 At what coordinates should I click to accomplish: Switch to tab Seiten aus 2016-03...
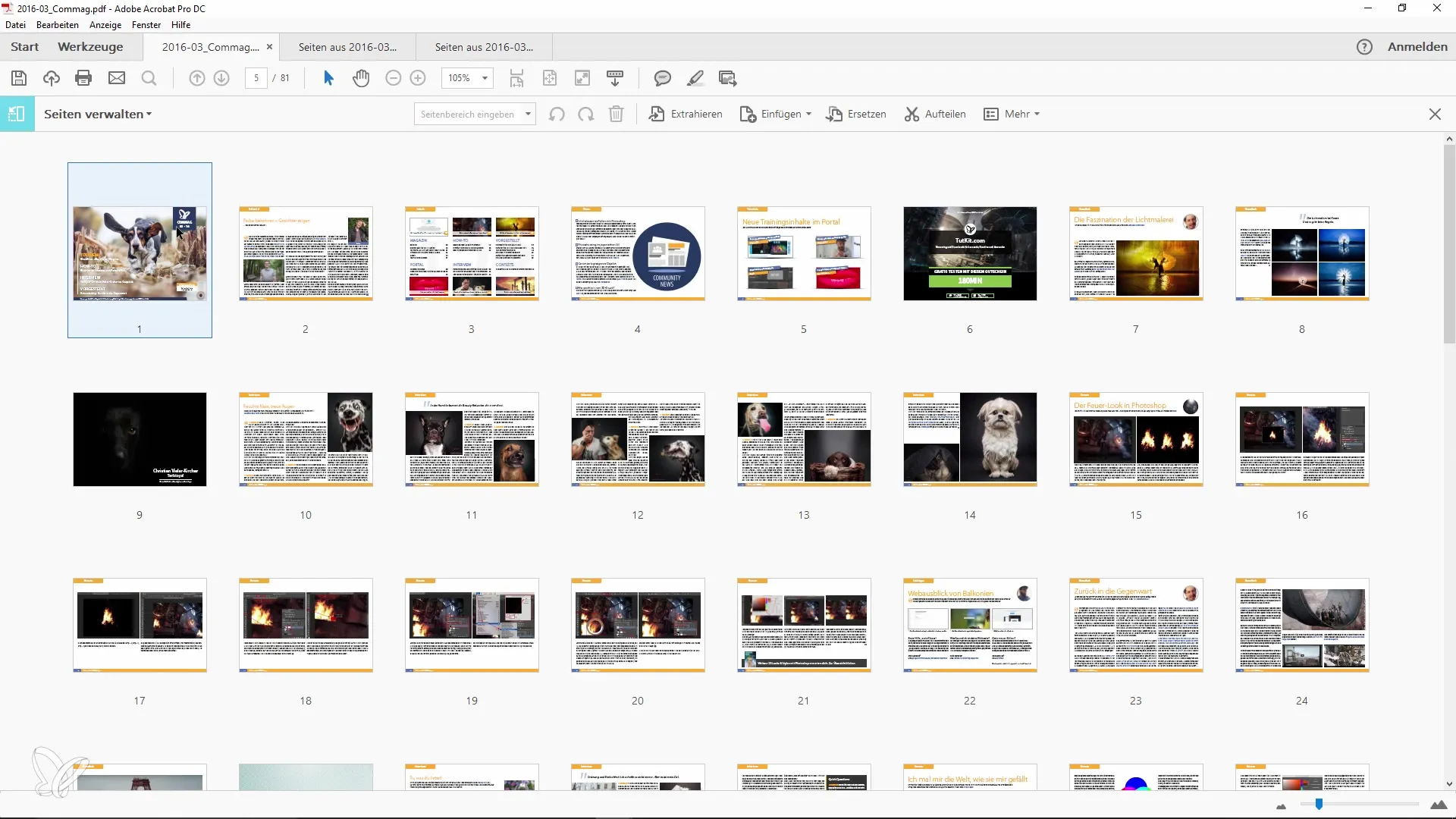pyautogui.click(x=347, y=47)
